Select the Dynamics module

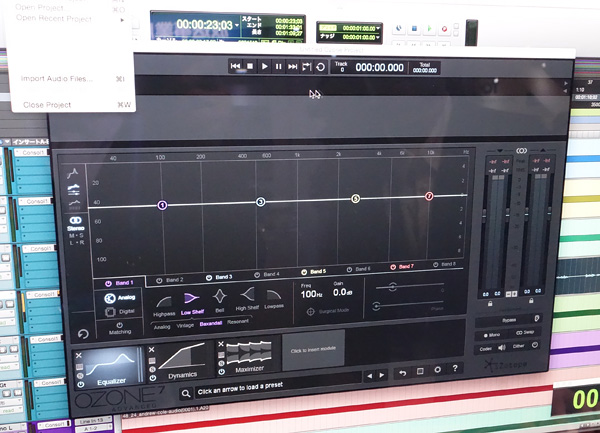tap(181, 361)
